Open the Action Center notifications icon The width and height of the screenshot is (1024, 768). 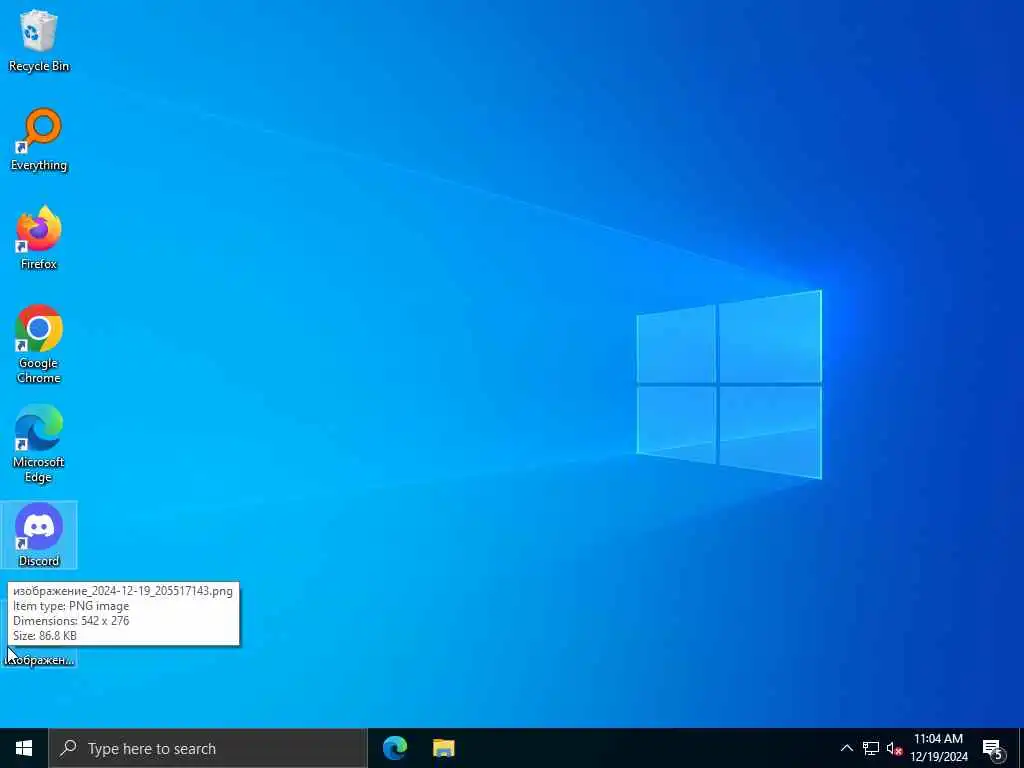992,748
